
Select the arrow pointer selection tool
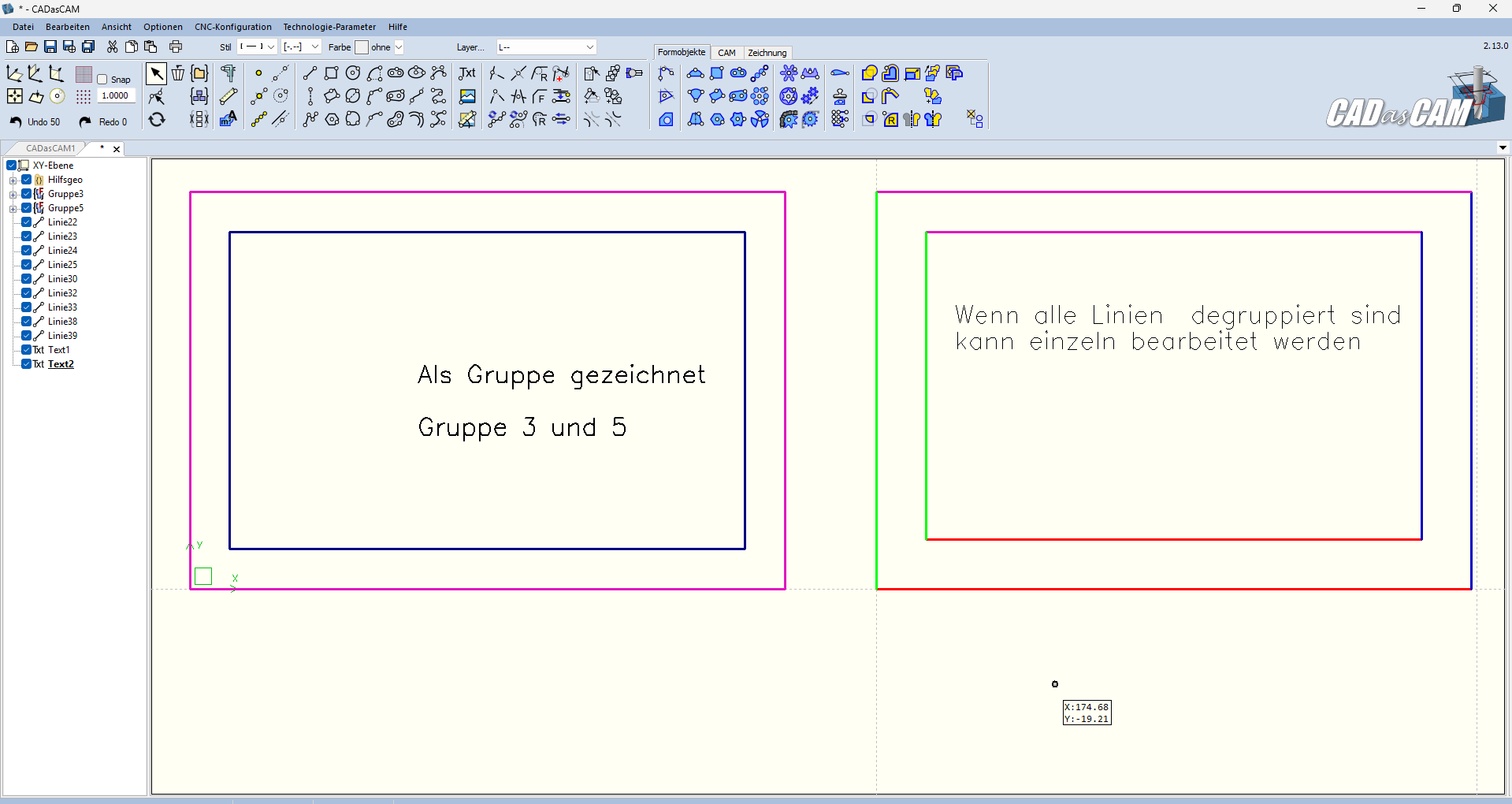(156, 74)
